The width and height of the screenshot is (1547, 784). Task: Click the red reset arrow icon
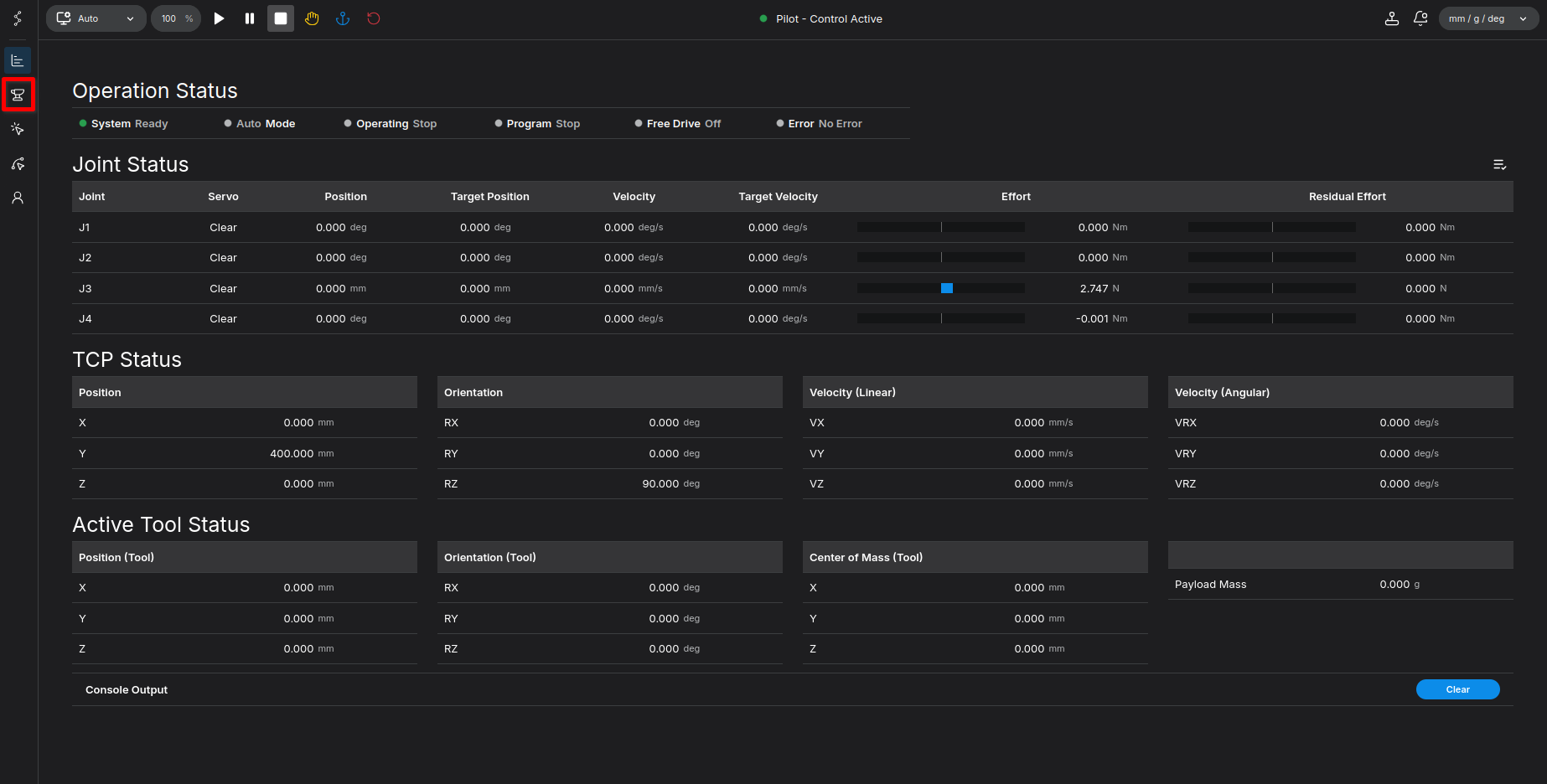pyautogui.click(x=374, y=18)
